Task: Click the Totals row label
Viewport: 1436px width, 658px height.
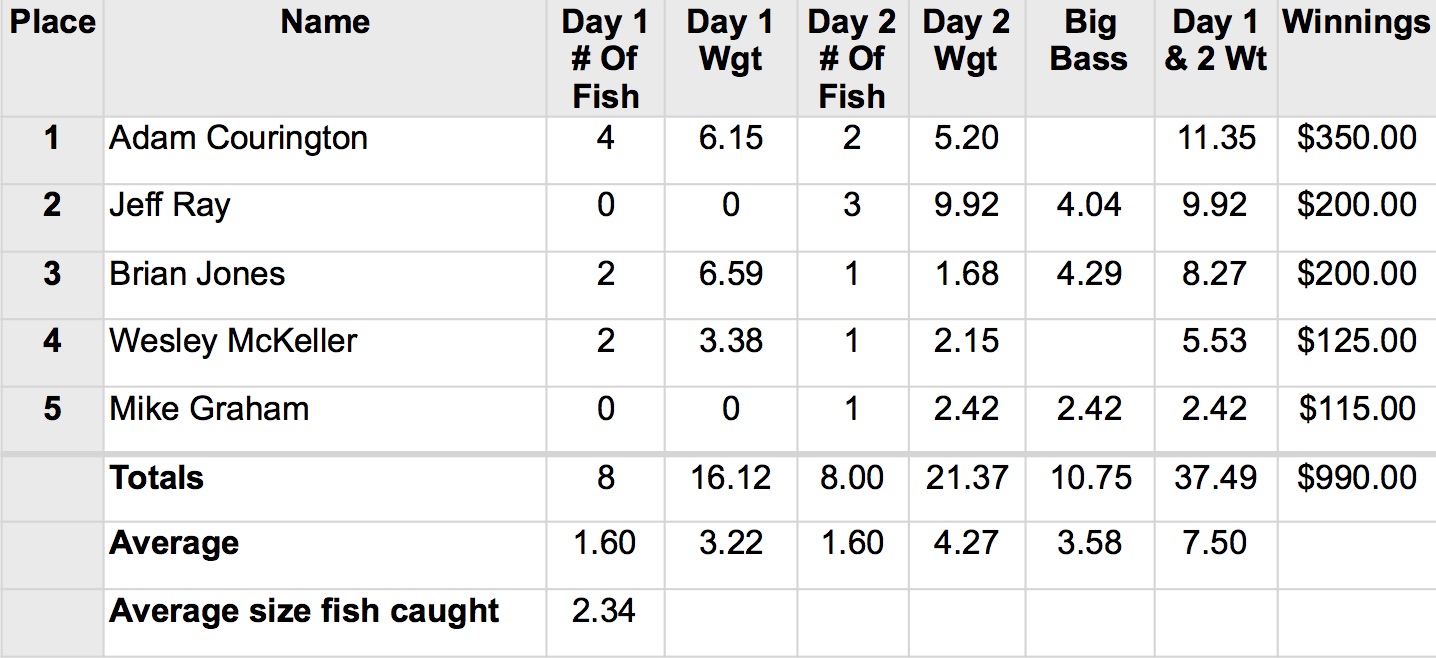Action: [157, 478]
